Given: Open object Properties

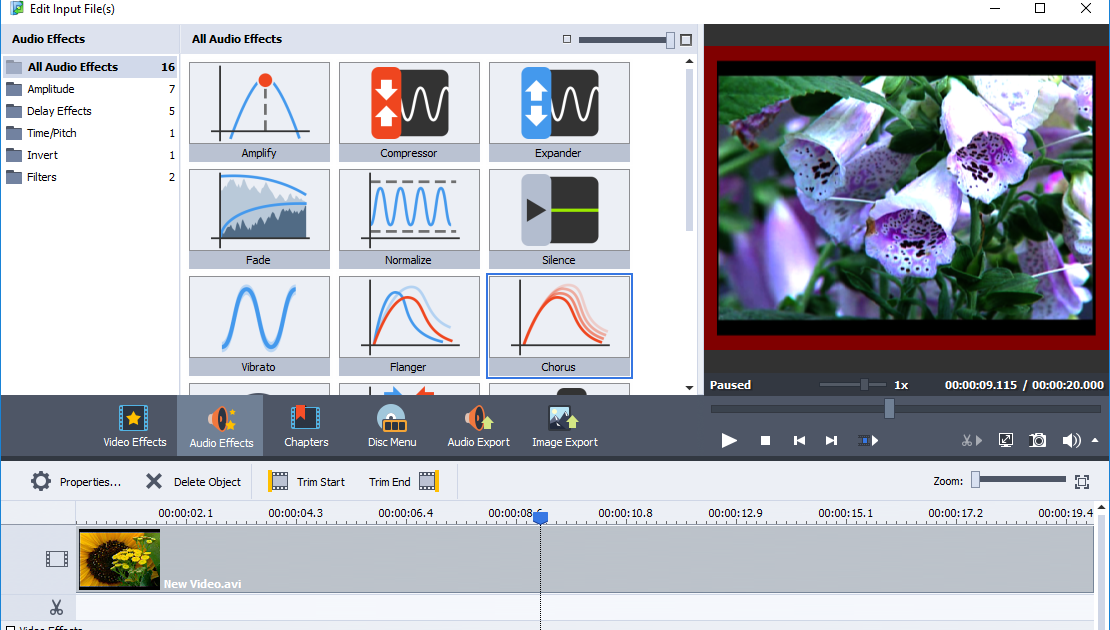Looking at the screenshot, I should 76,482.
